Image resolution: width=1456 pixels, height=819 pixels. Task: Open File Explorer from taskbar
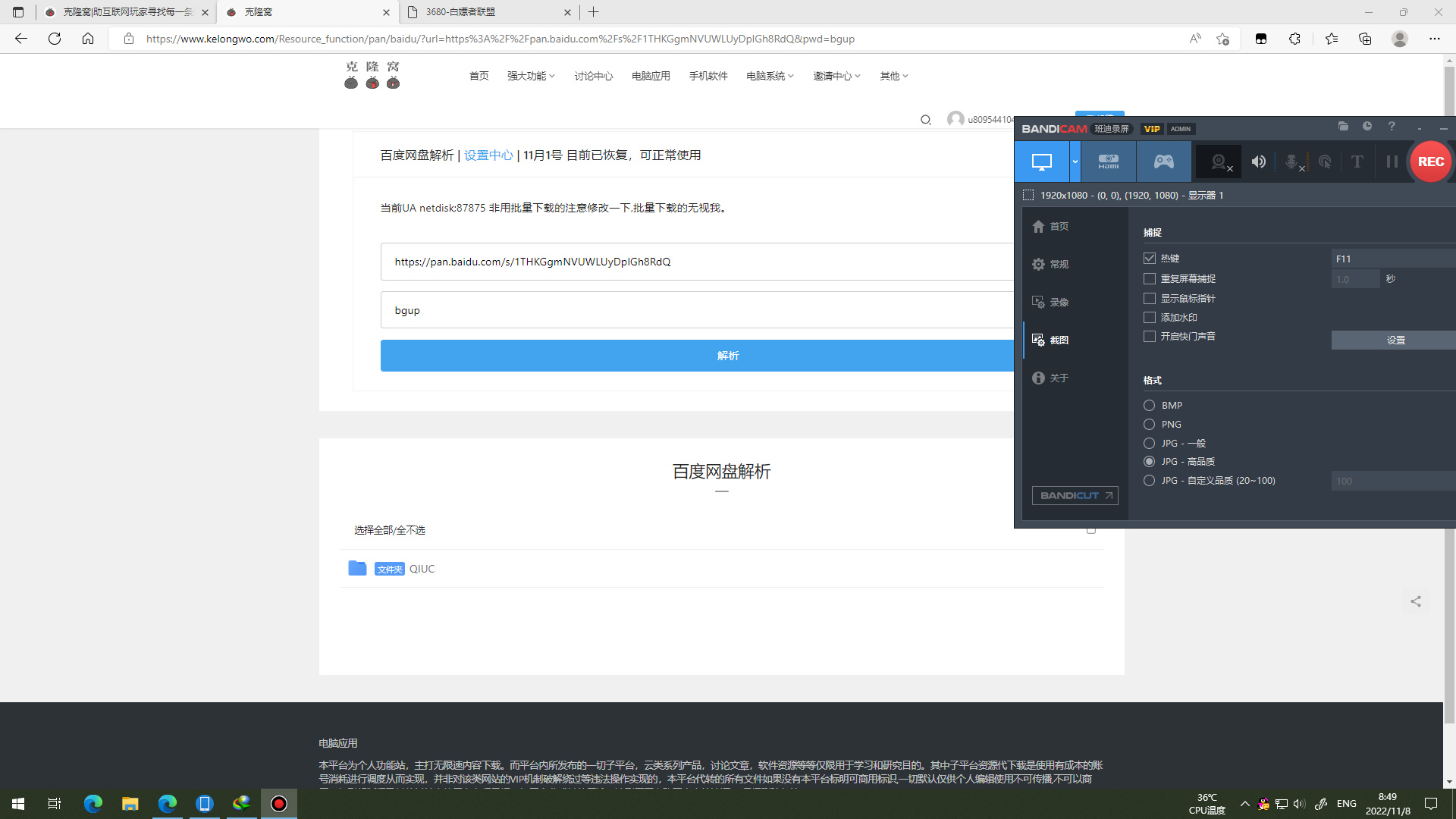130,804
